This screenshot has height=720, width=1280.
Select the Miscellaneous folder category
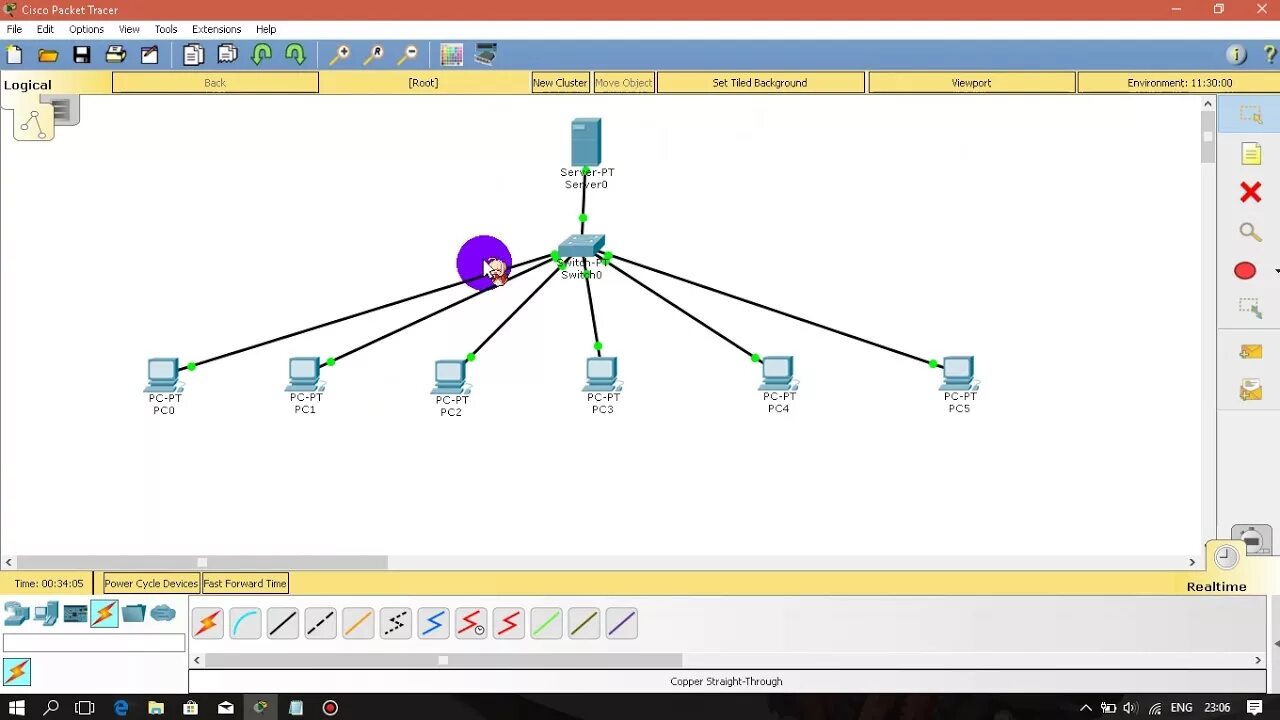(x=134, y=614)
